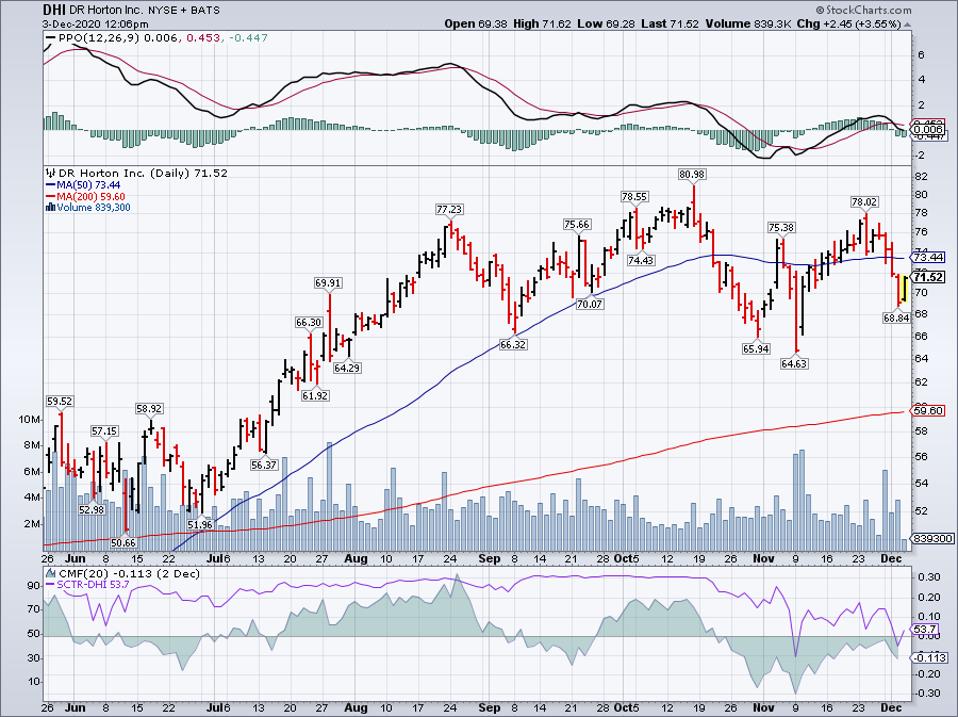
Task: Click the 'Open 69.38' value
Action: click(474, 24)
